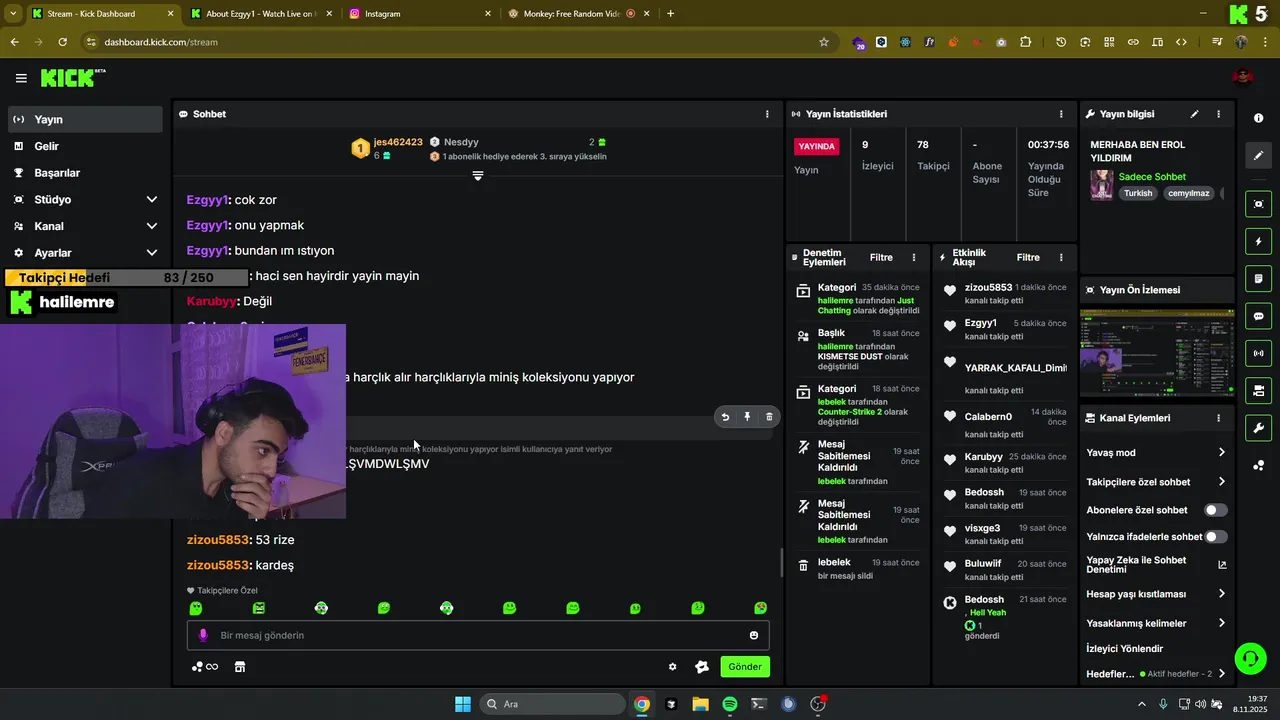
Task: Click the cemyılmaz tag chip
Action: [x=1189, y=193]
